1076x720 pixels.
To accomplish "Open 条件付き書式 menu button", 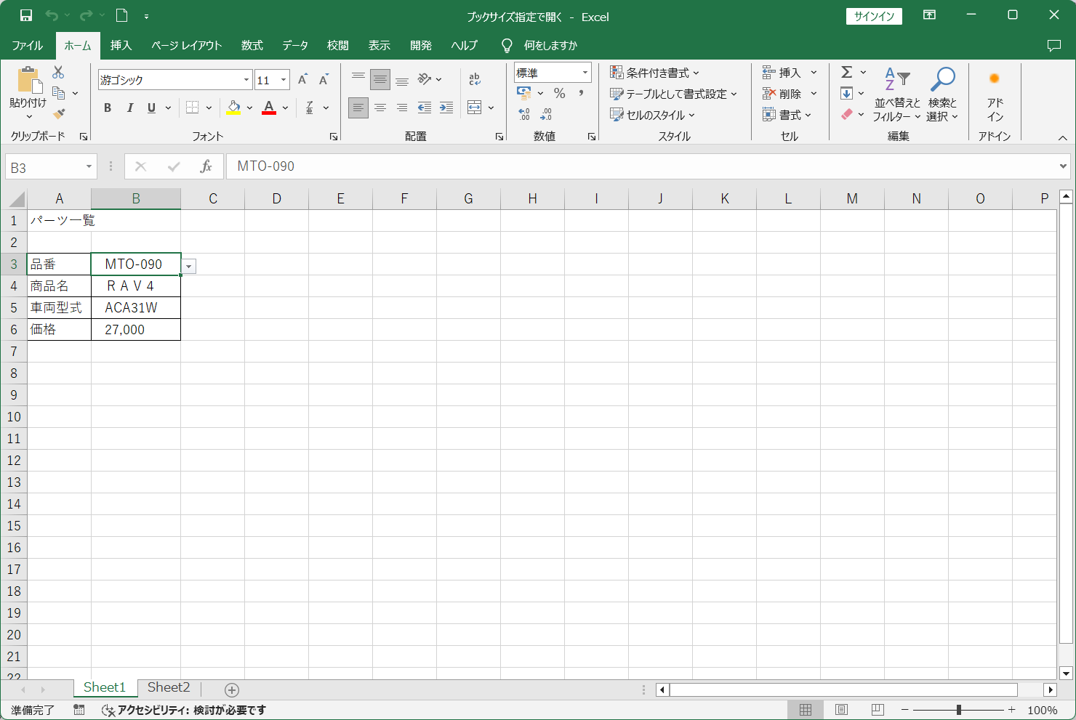I will 655,73.
